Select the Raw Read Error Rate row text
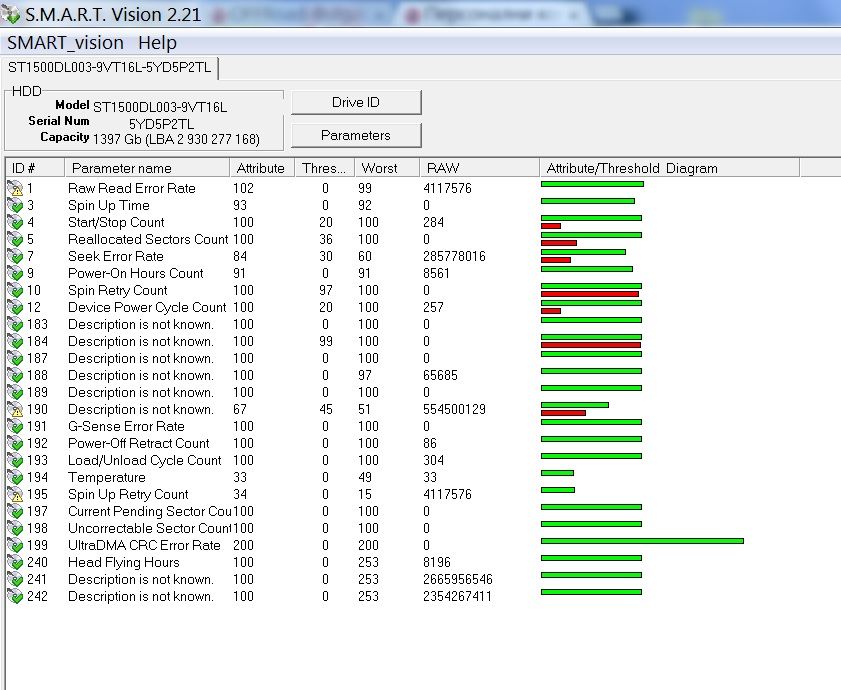Image resolution: width=841 pixels, height=690 pixels. 131,188
